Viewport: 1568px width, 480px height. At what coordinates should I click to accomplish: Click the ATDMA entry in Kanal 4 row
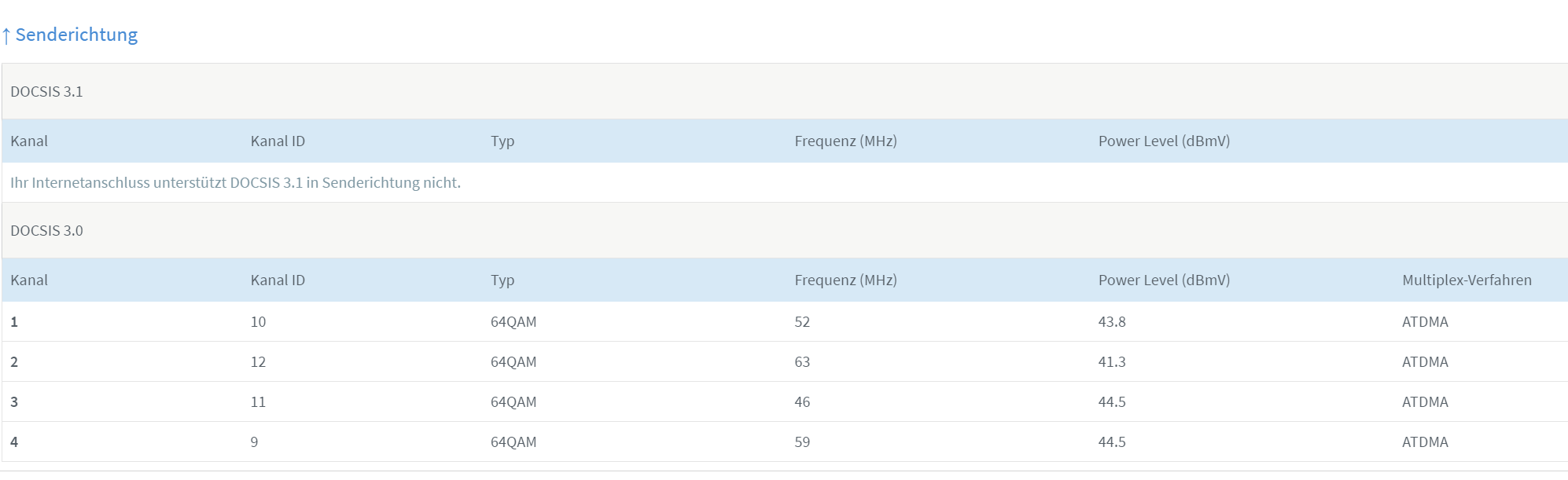point(1425,442)
